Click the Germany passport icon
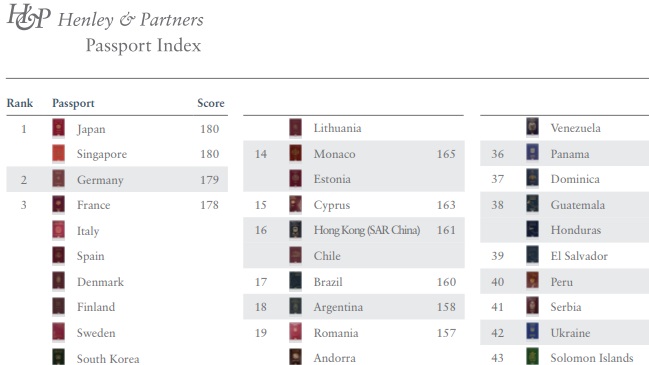This screenshot has width=649, height=365. [58, 179]
